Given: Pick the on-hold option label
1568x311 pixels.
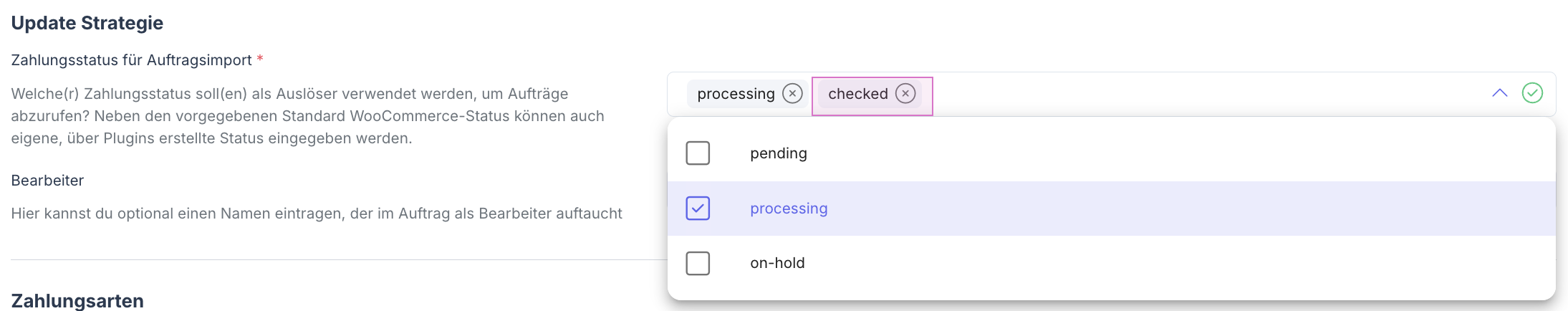Looking at the screenshot, I should pos(777,263).
